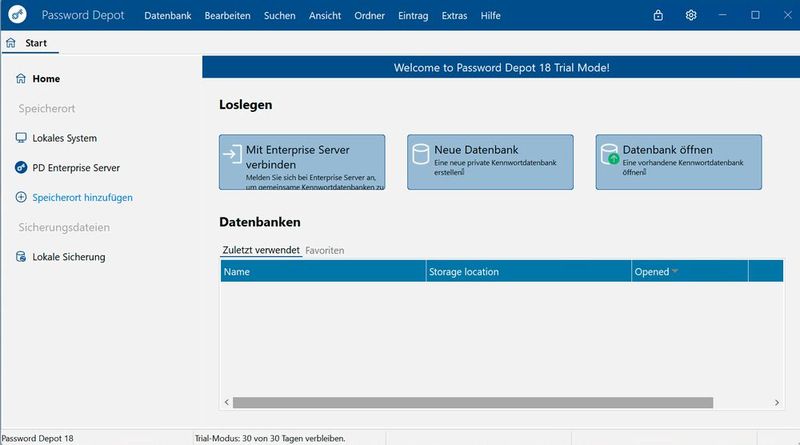Click the database icon on Datenbank öffnen tile
This screenshot has width=800, height=445.
609,154
